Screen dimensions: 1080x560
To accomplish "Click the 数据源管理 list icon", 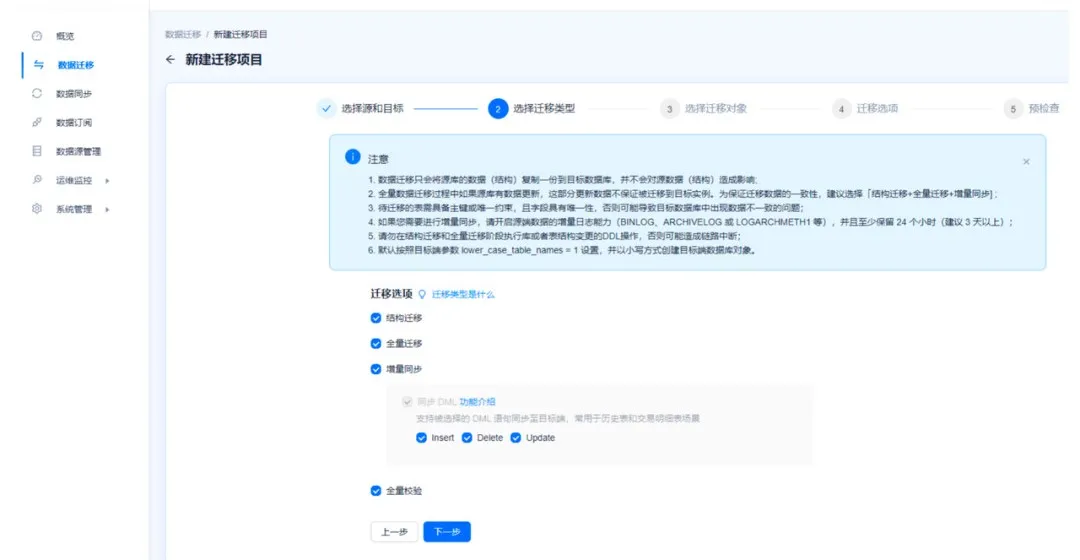I will point(37,151).
